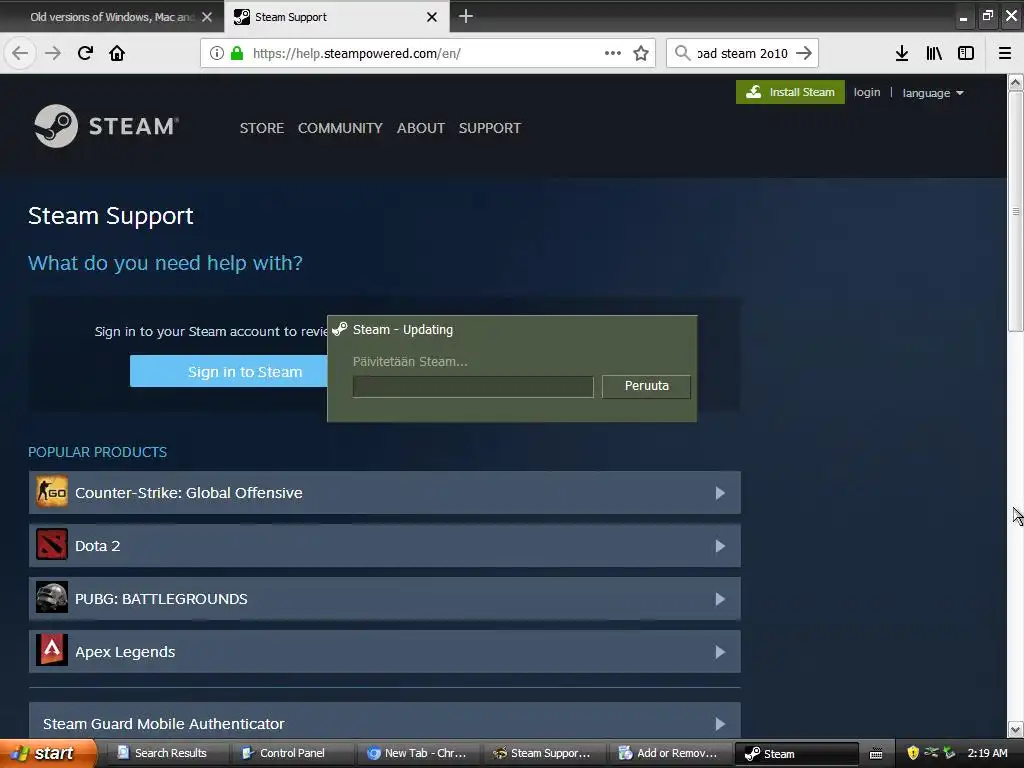
Task: Click the green secure padlock icon
Action: (x=237, y=53)
